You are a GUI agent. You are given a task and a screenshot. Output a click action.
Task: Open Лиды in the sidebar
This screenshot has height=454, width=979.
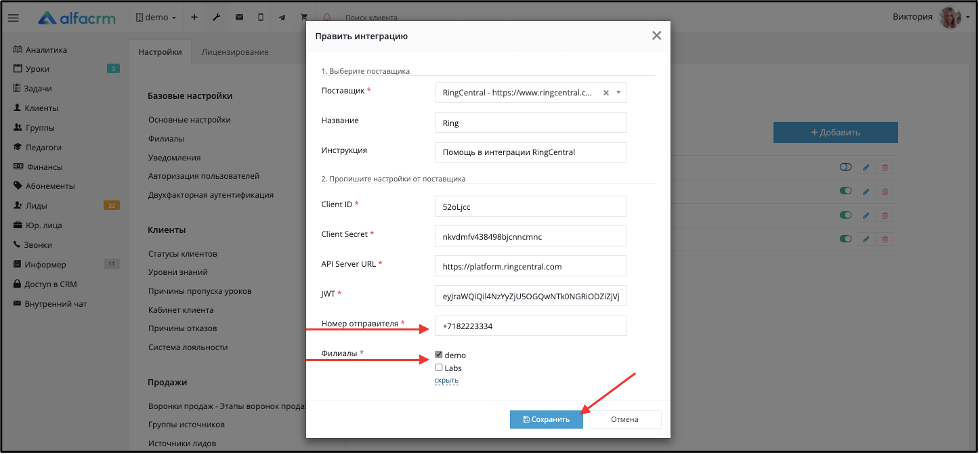pyautogui.click(x=36, y=205)
